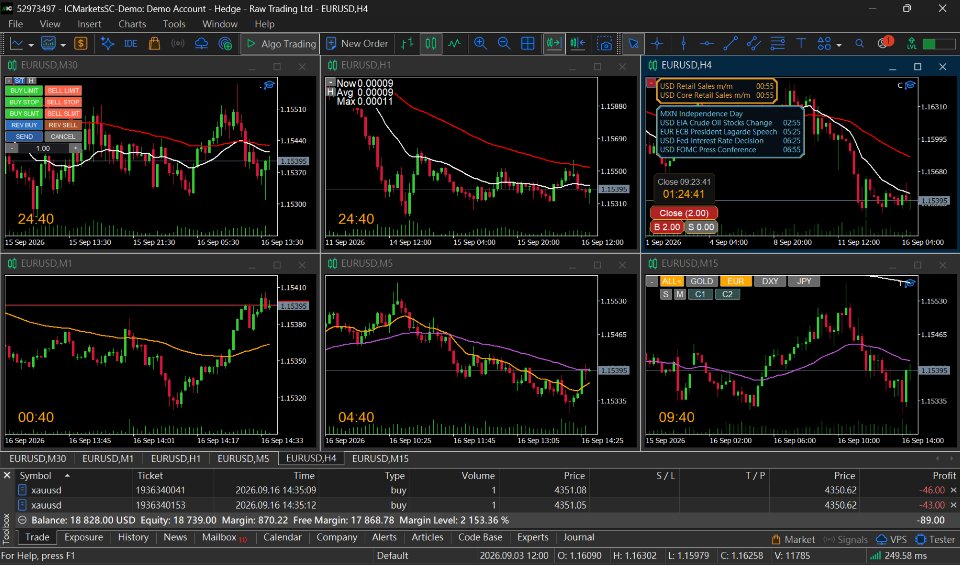
Task: Open the Tools menu
Action: 174,24
